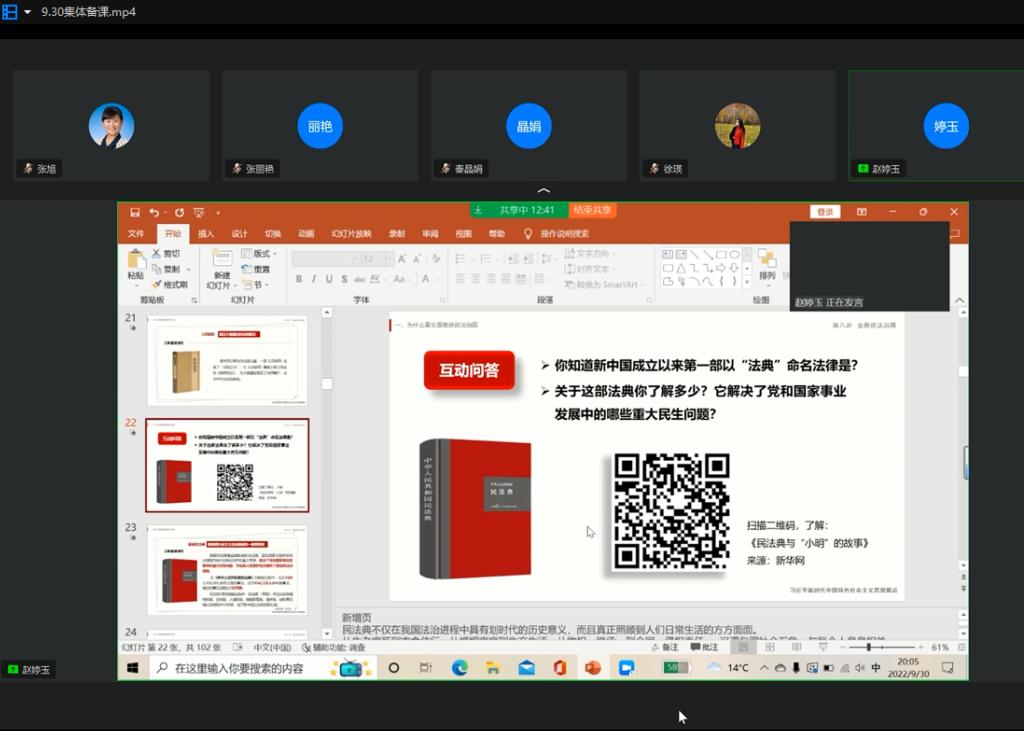
Task: Toggle Bold formatting in the font group
Action: tap(299, 279)
